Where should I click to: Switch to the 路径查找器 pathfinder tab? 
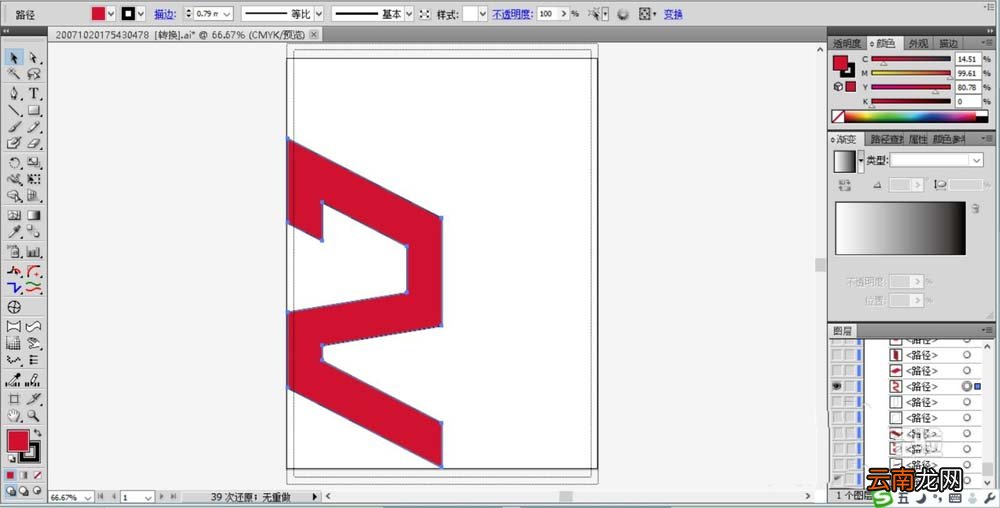tap(885, 139)
